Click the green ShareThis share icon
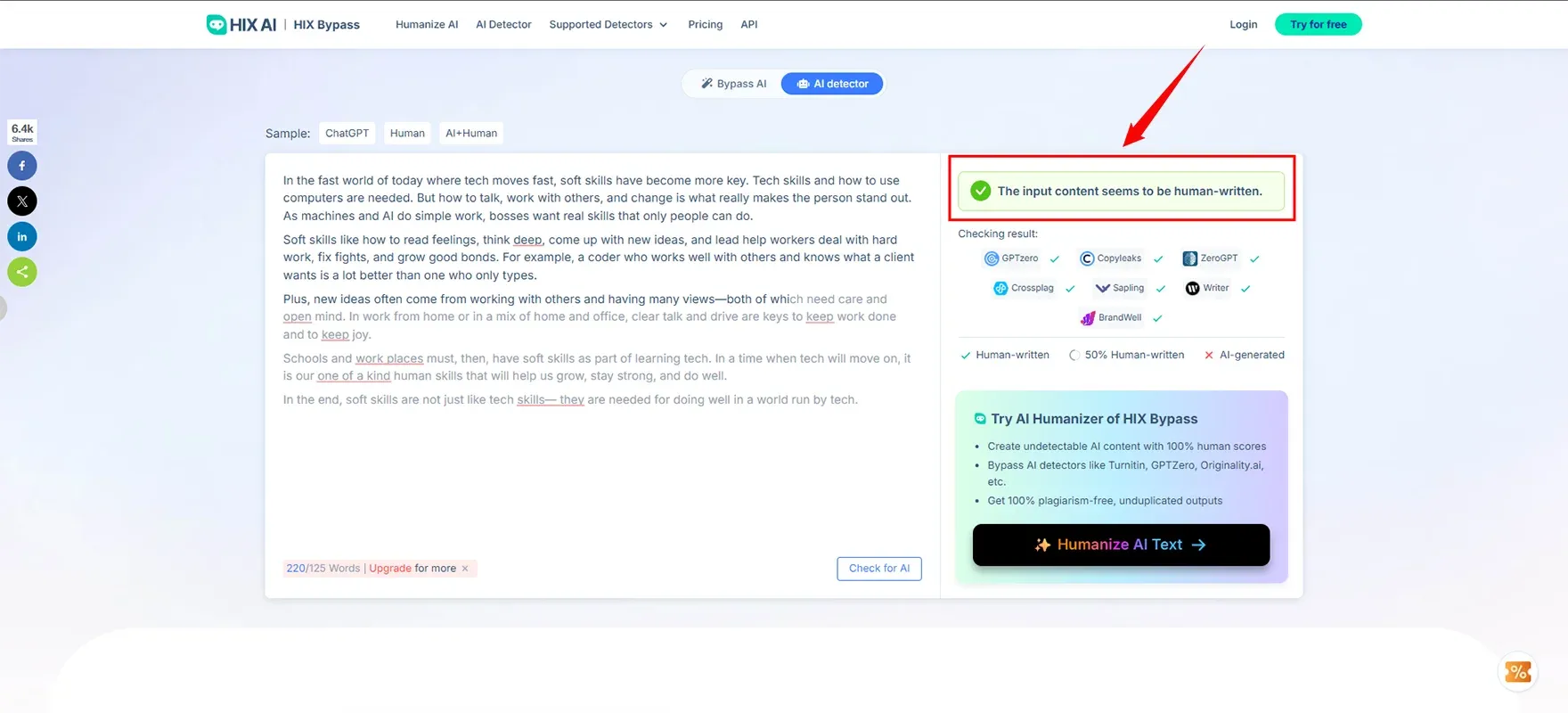1568x713 pixels. [22, 272]
